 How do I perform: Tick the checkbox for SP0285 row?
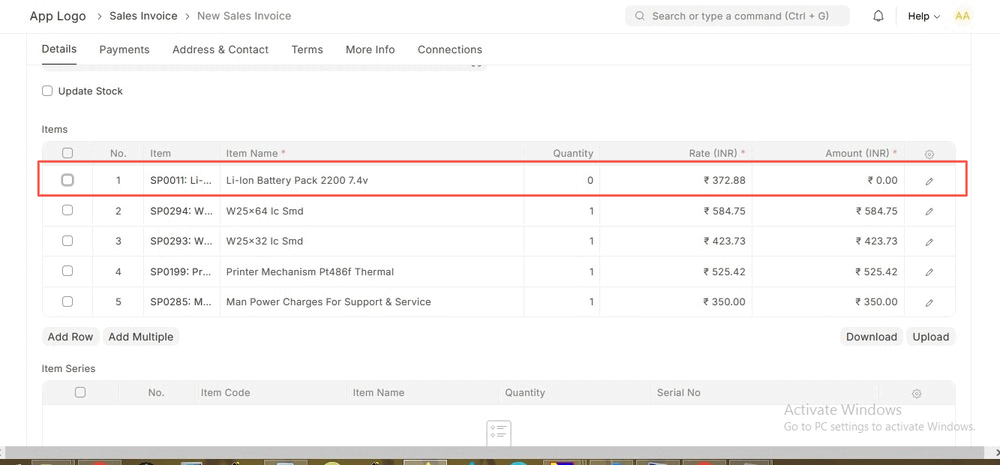point(68,301)
